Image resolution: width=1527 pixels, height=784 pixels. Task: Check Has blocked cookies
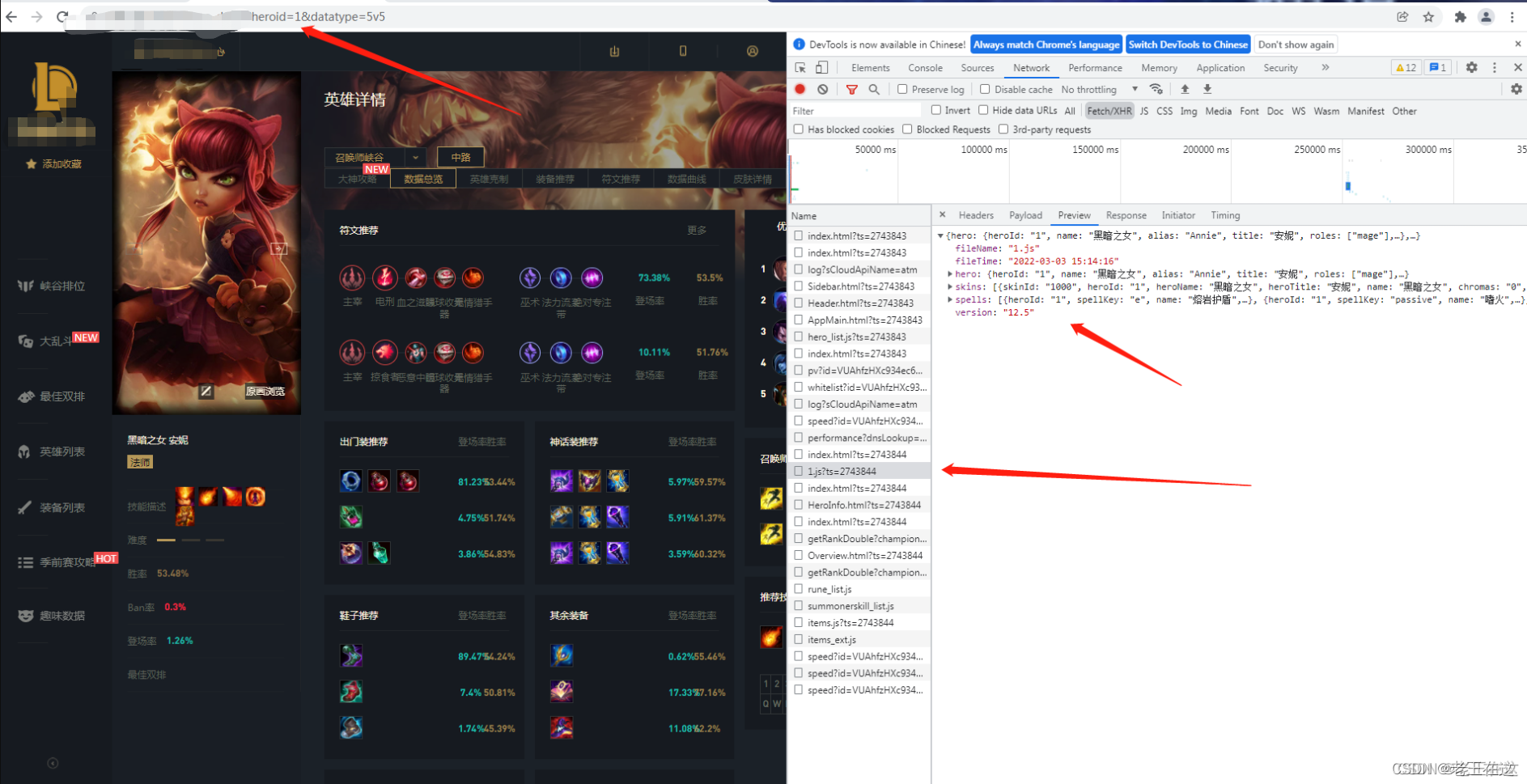point(799,129)
